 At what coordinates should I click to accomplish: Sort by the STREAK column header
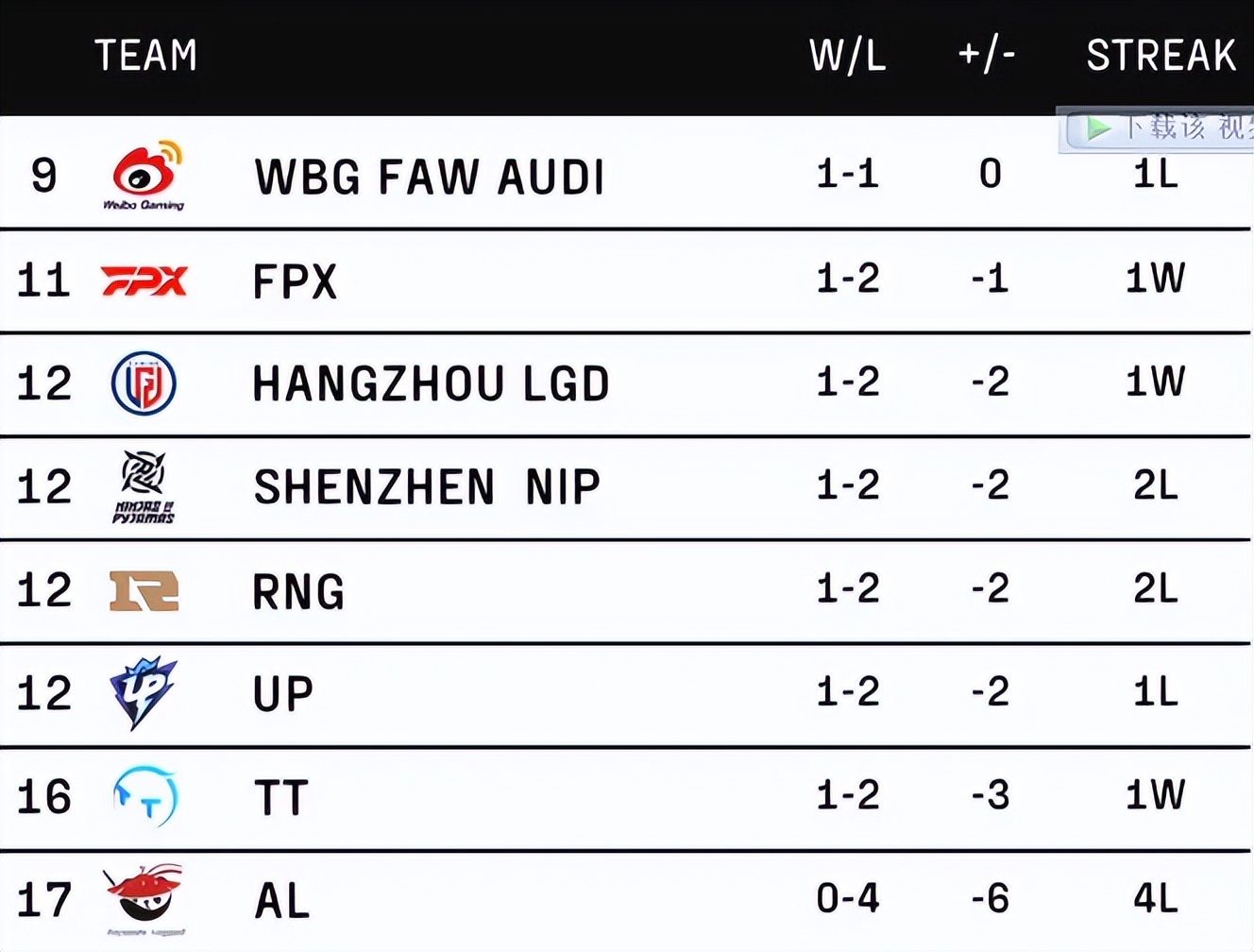[1161, 56]
